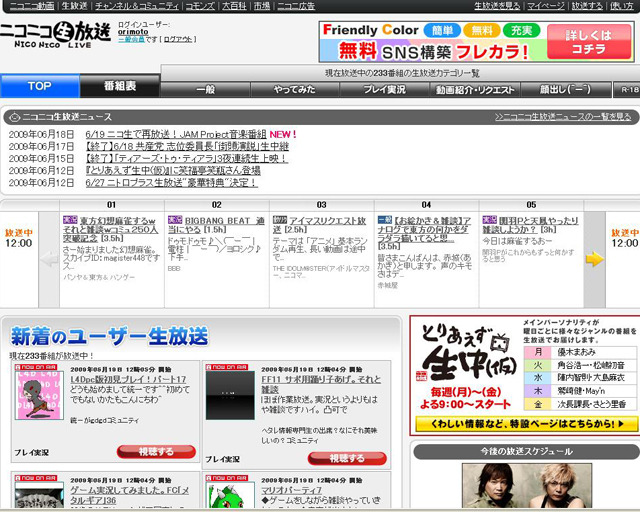Click the 一般会員 membership link
Viewport: 640px width, 512px height.
[x=131, y=39]
